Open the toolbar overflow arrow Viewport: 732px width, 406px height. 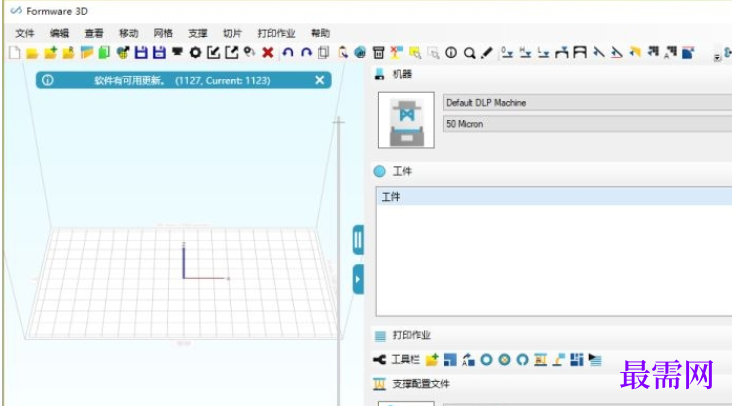[717, 57]
